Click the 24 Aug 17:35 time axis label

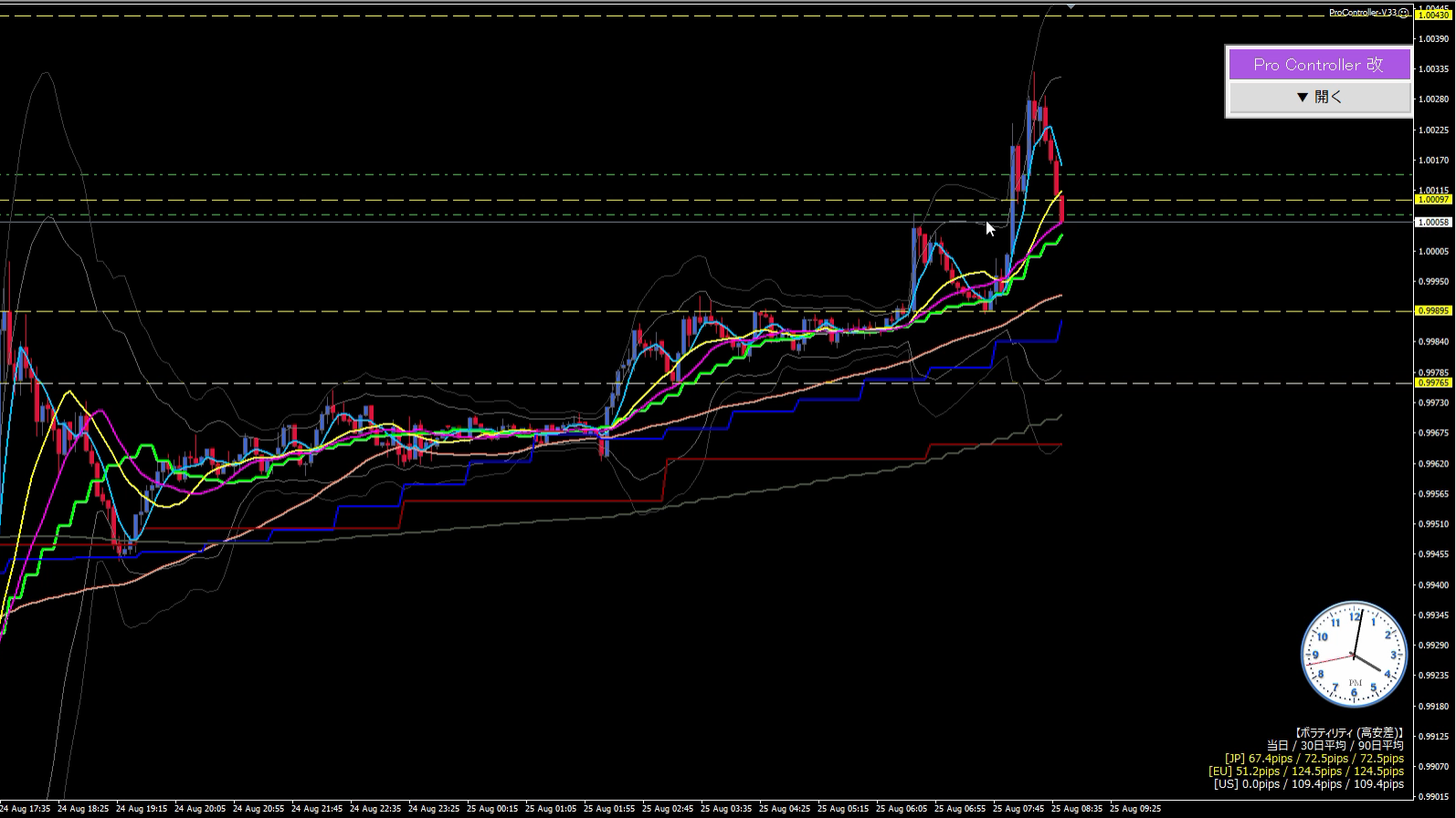(26, 809)
